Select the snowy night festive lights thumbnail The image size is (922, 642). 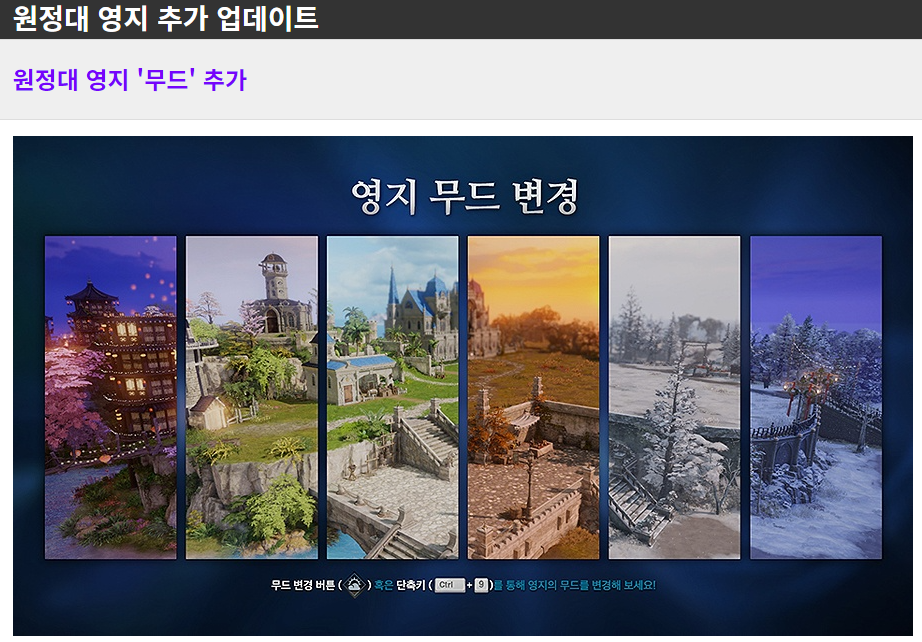(816, 397)
